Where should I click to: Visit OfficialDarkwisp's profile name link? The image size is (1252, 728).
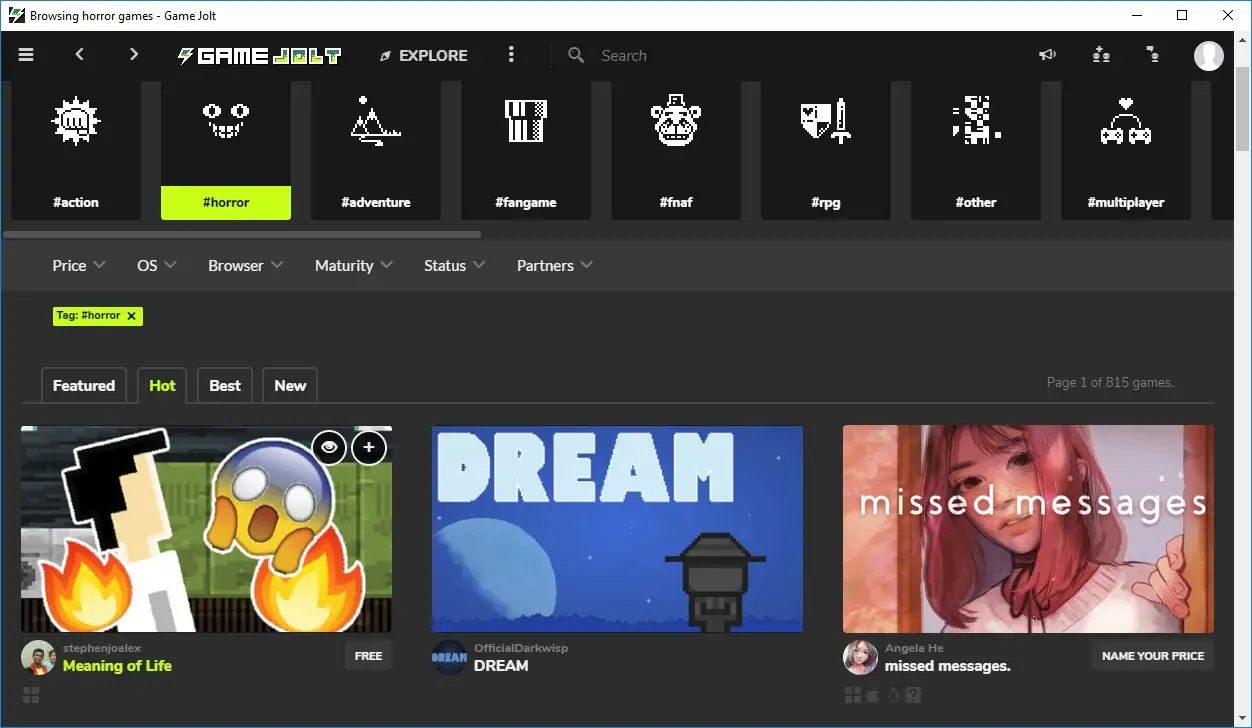pos(521,648)
